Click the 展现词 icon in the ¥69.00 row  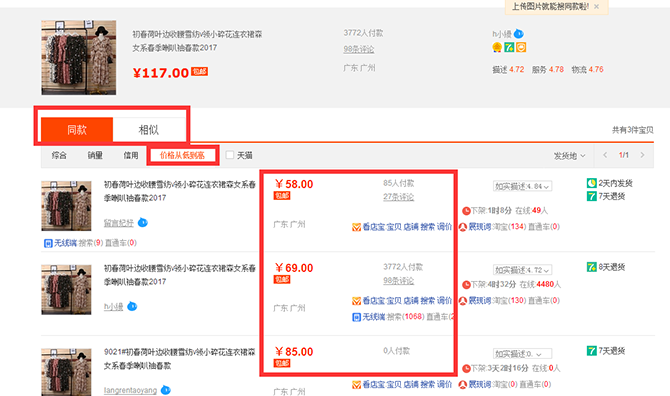463,301
